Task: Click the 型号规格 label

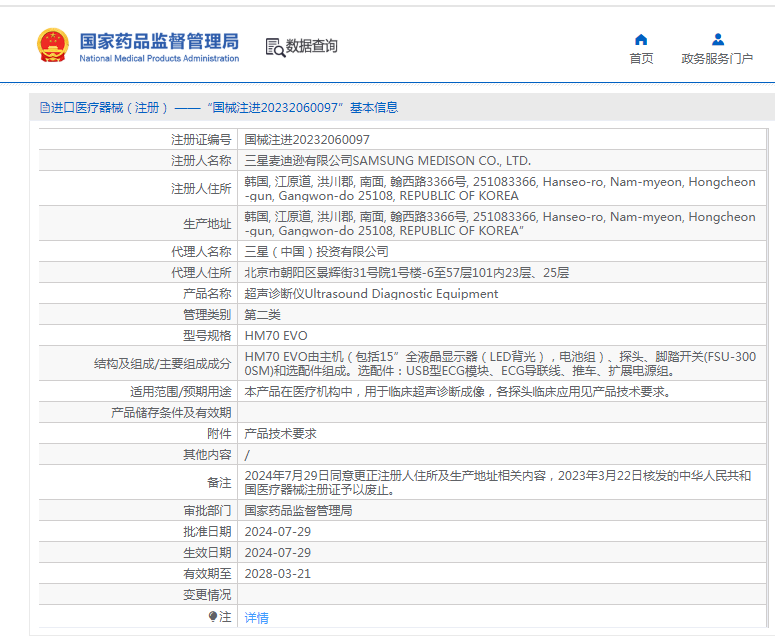Action: tap(207, 336)
